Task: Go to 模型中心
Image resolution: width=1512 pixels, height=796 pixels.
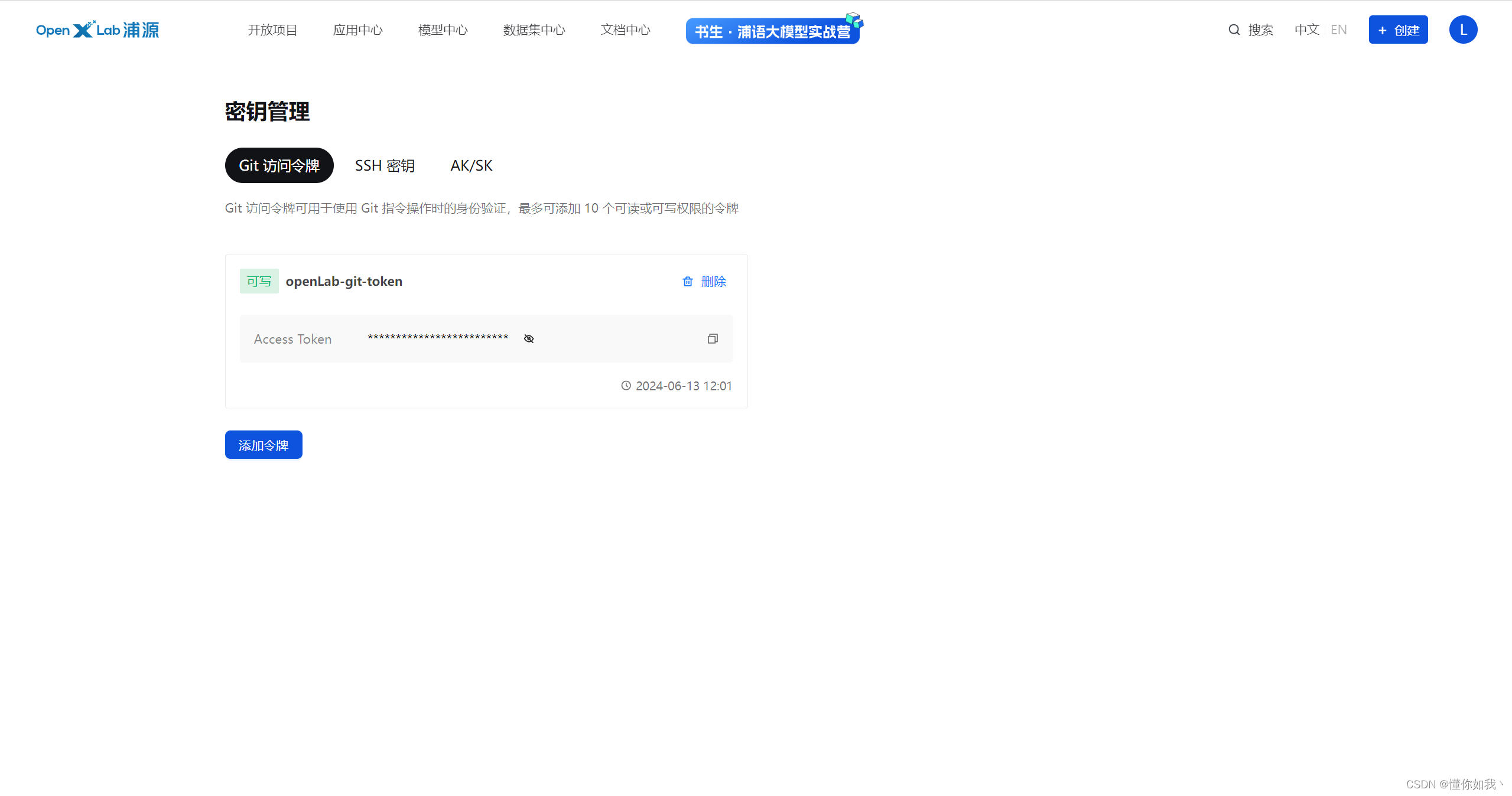Action: tap(443, 30)
